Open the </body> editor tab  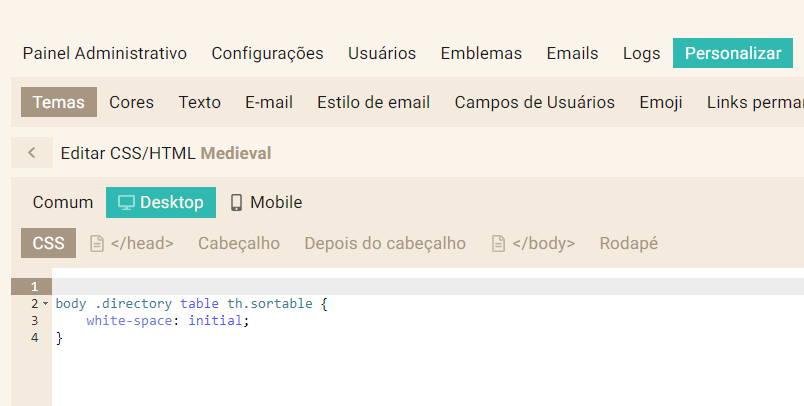(x=533, y=243)
